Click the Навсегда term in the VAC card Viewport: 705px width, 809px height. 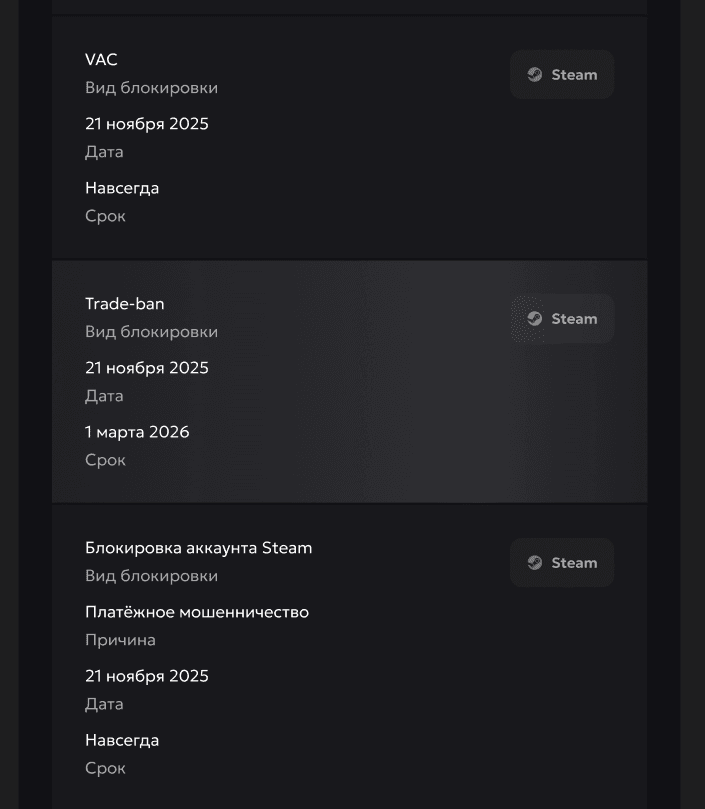click(x=122, y=188)
